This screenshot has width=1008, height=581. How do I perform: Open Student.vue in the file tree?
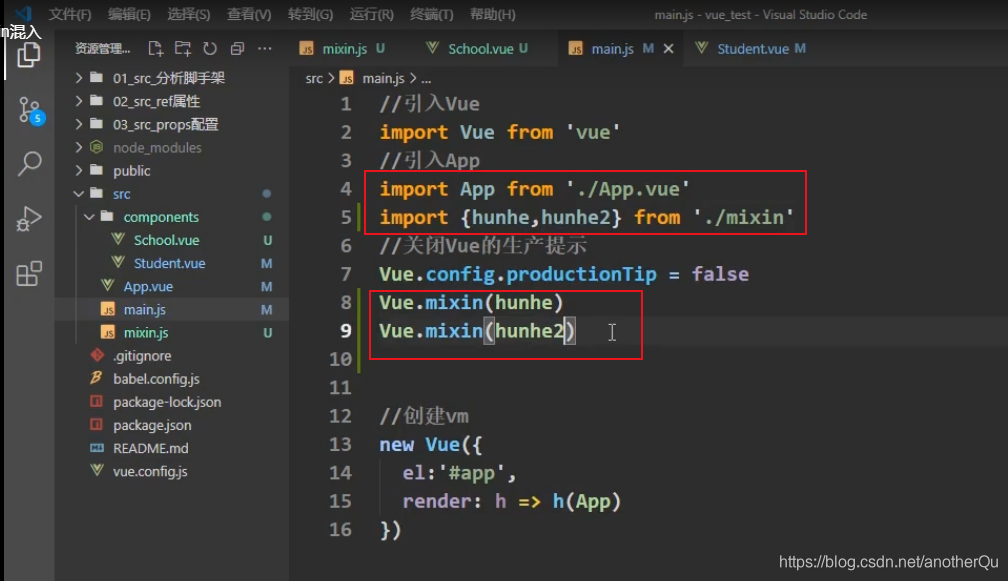[172, 264]
